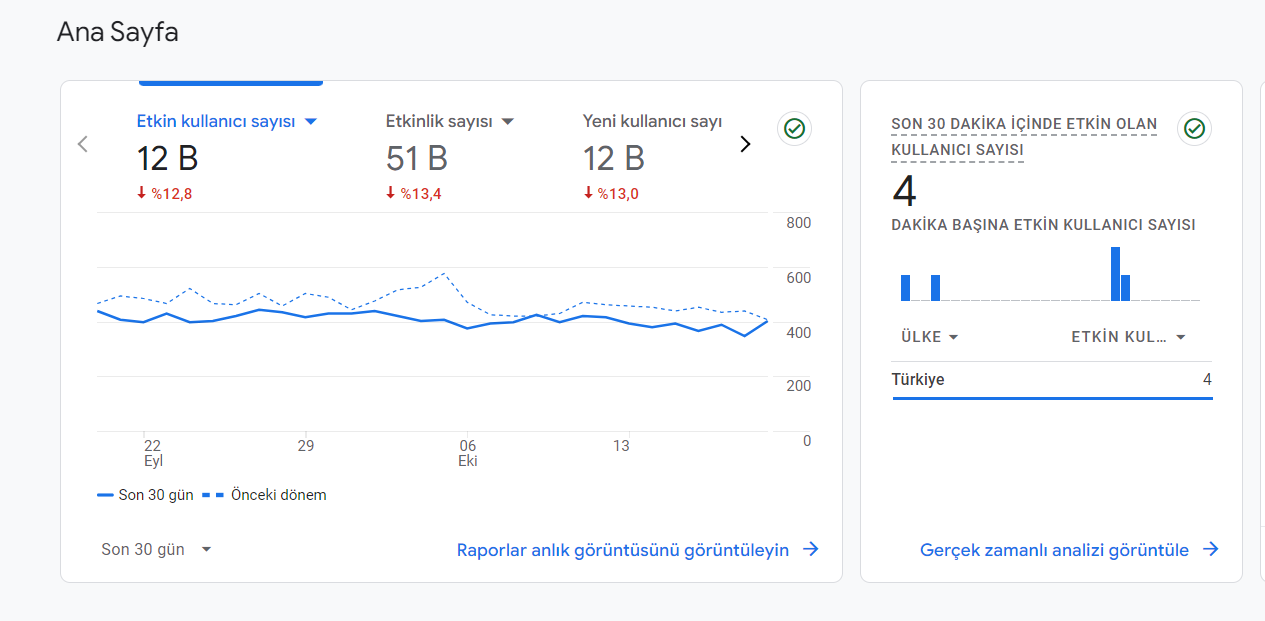The height and width of the screenshot is (621, 1265).
Task: Click the Türkiye country row
Action: point(1052,380)
